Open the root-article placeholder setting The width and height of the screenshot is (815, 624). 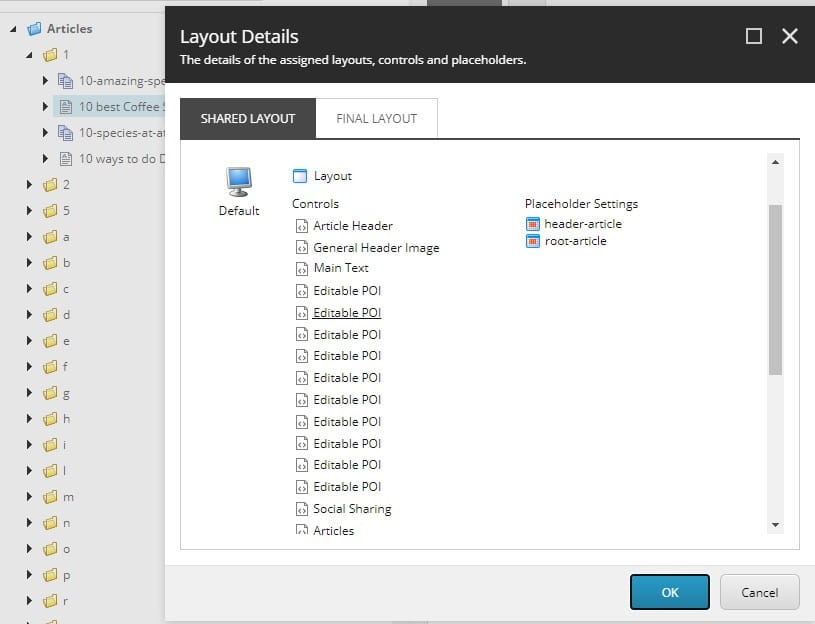(x=575, y=241)
